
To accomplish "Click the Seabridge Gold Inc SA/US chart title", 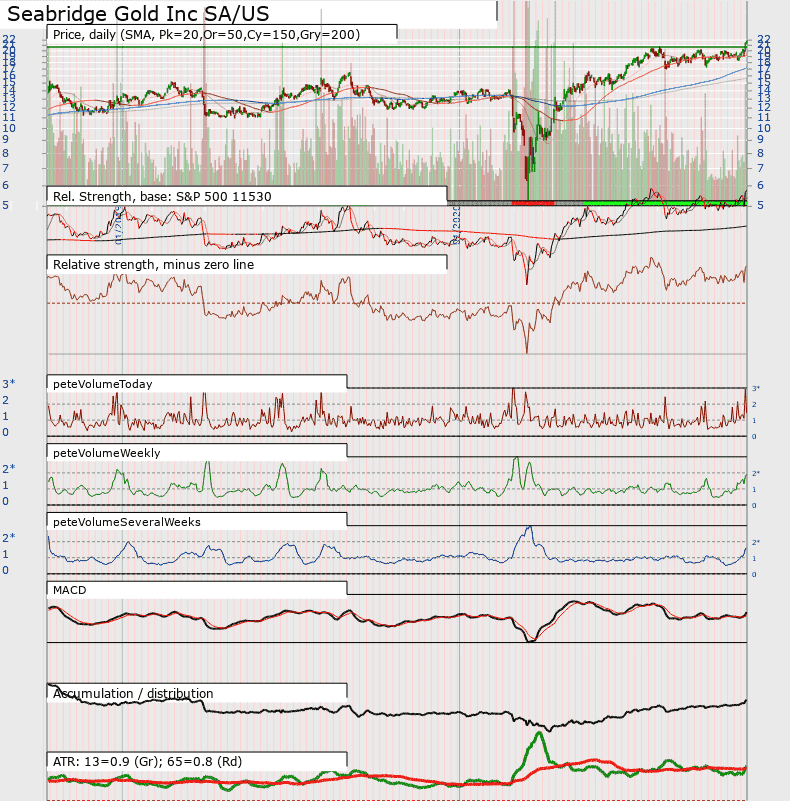I will (138, 14).
